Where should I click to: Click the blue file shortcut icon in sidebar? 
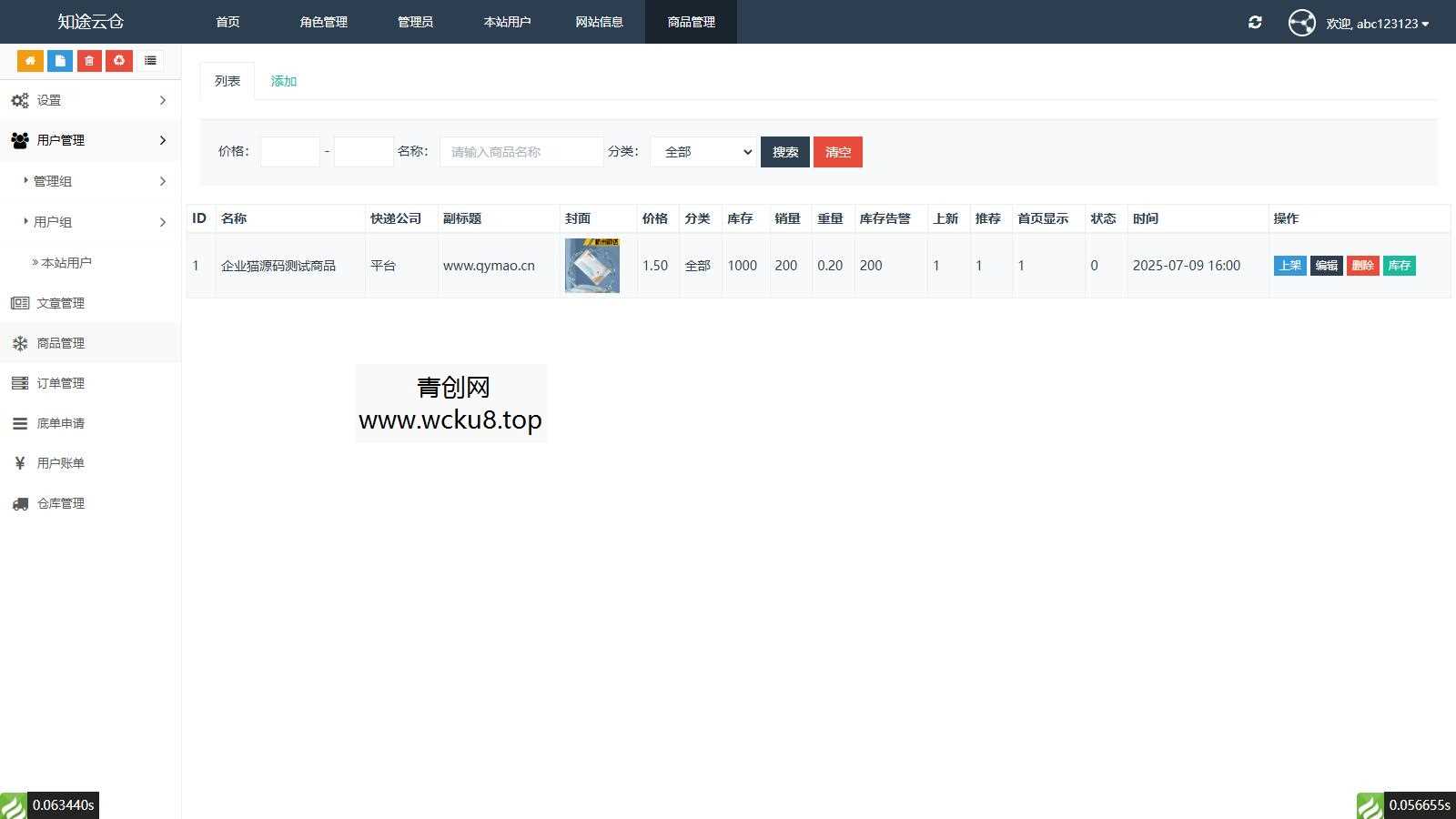[x=59, y=60]
